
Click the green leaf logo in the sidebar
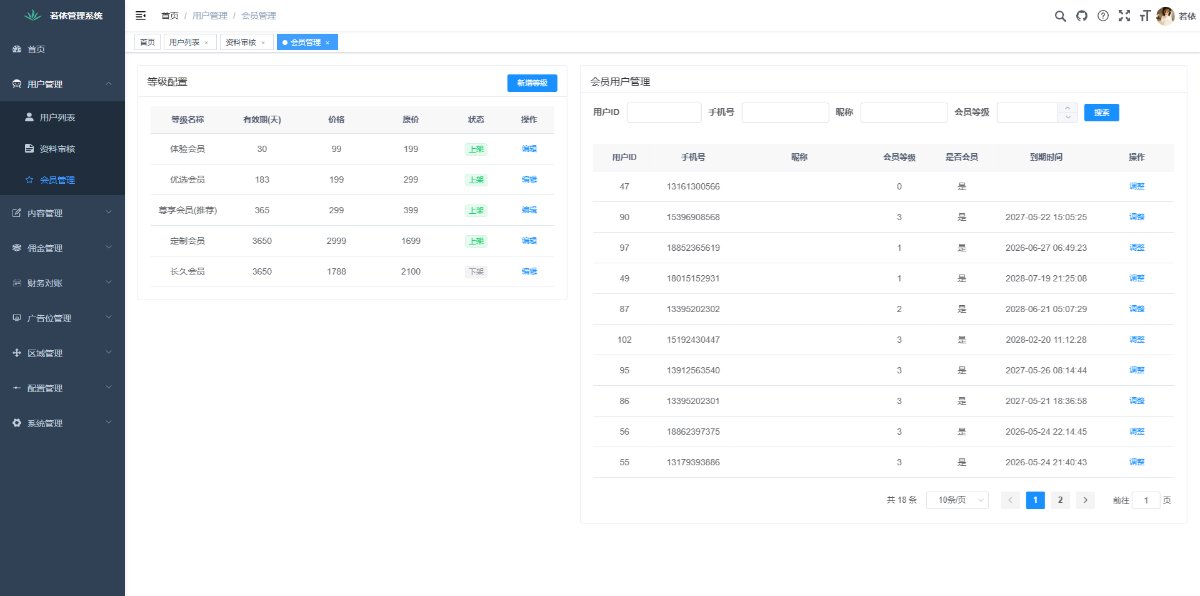tap(33, 15)
